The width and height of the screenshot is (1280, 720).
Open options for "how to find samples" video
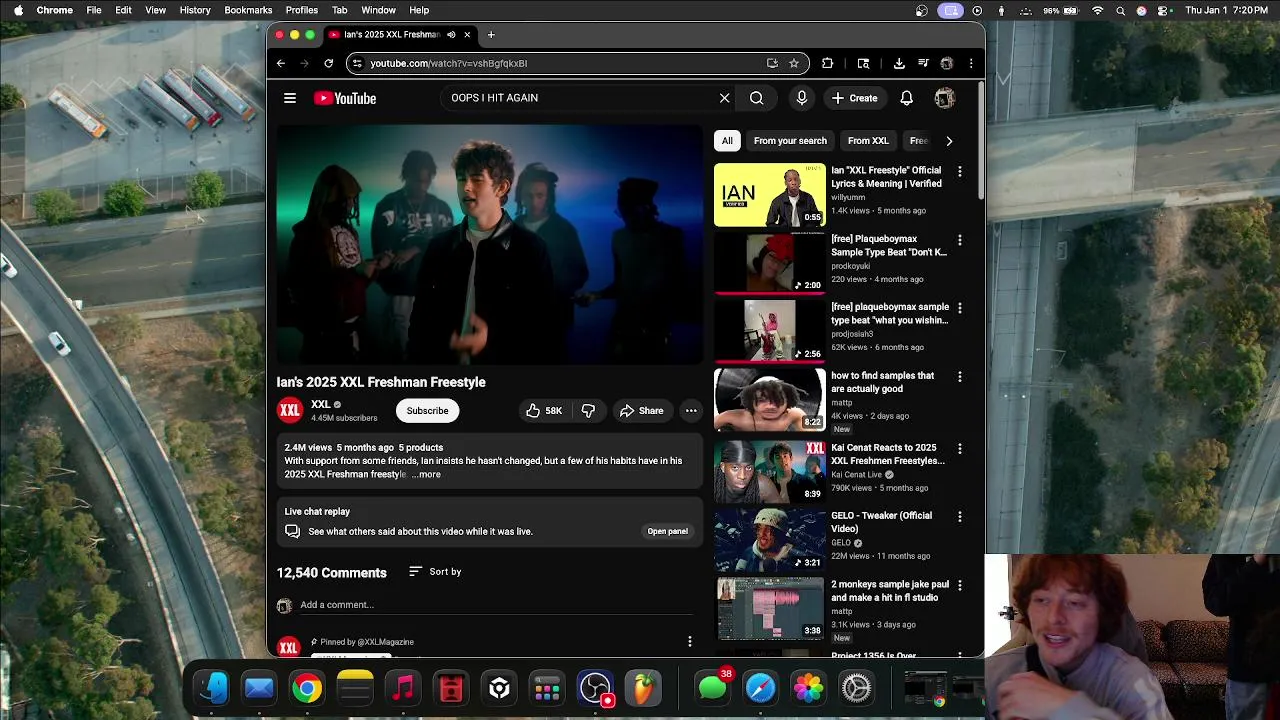pos(960,377)
